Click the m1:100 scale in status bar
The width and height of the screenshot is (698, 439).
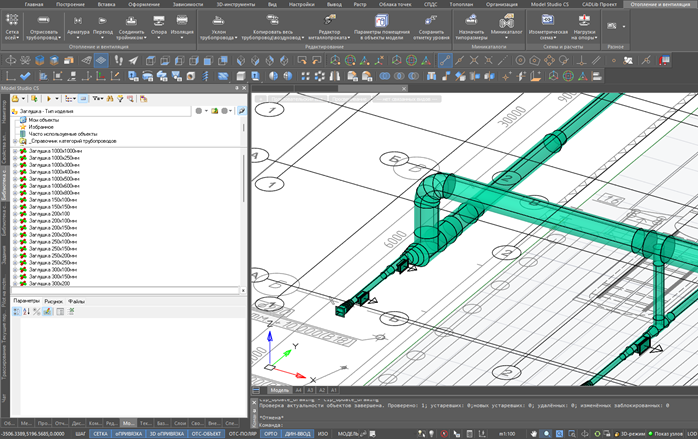[x=507, y=433]
